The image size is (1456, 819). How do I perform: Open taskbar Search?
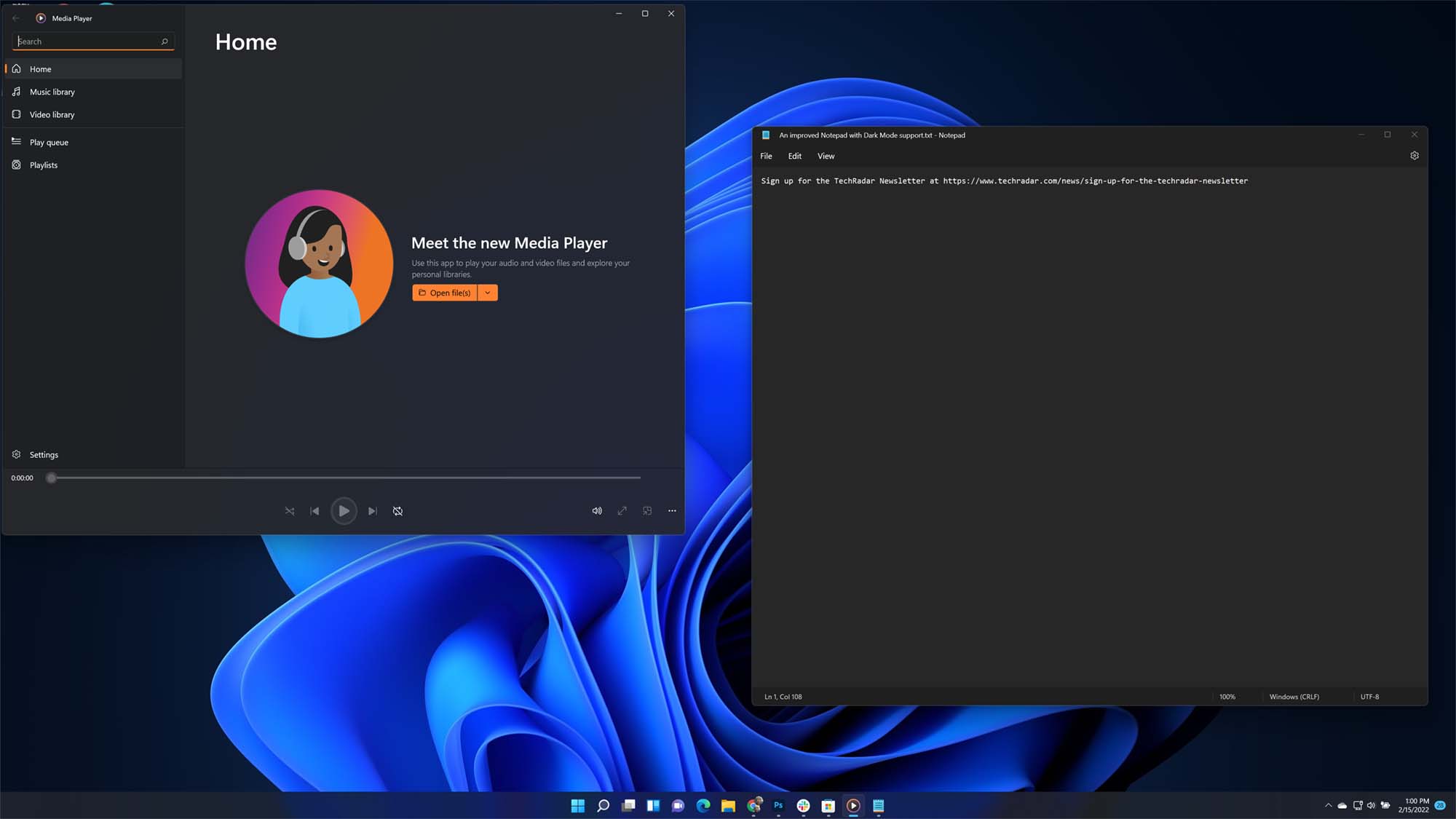pos(603,805)
